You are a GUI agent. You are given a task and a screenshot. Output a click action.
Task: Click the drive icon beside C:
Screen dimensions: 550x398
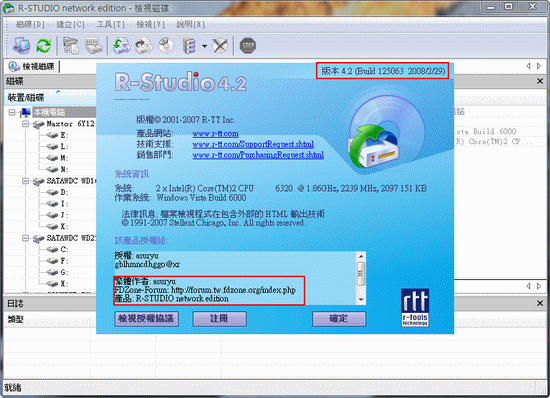pos(52,249)
